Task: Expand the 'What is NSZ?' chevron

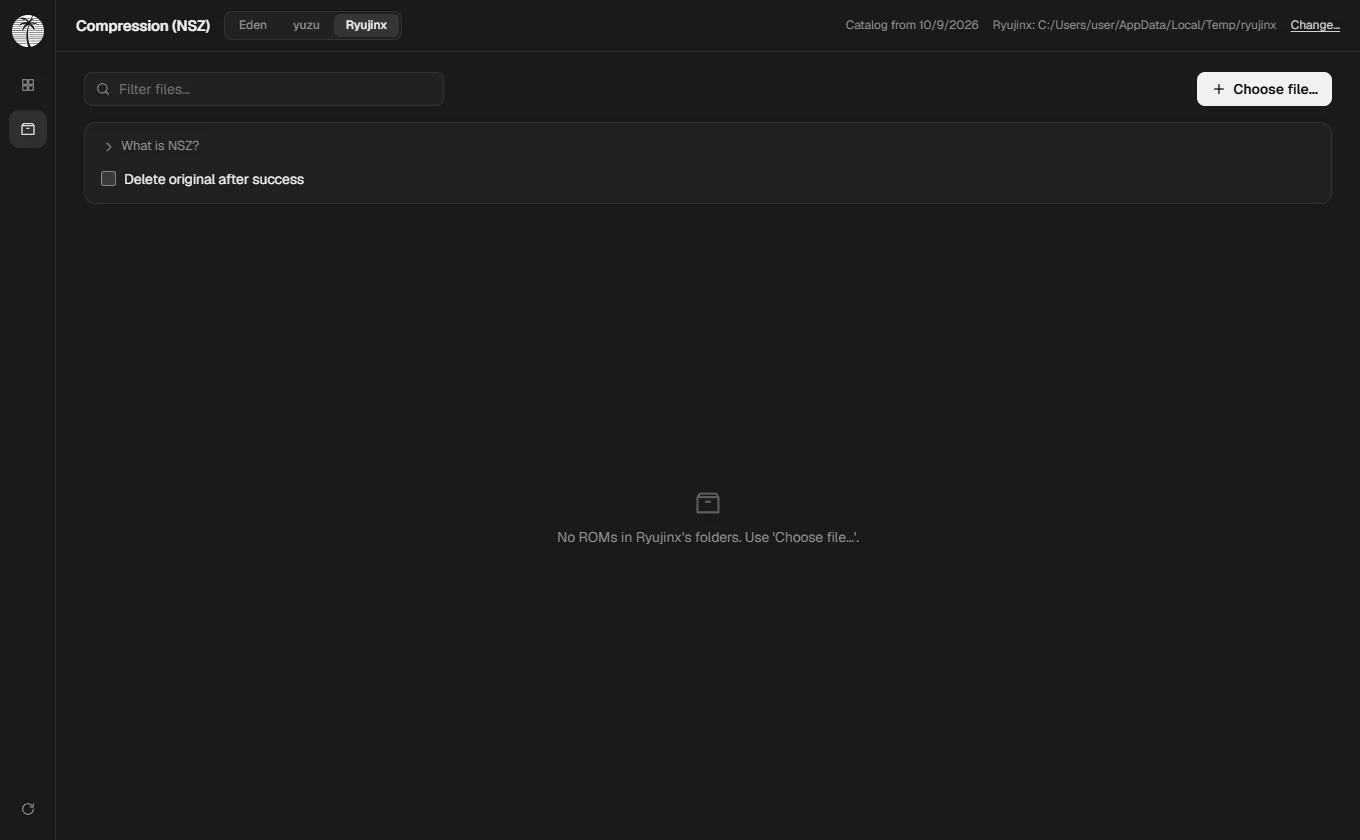Action: [x=108, y=146]
